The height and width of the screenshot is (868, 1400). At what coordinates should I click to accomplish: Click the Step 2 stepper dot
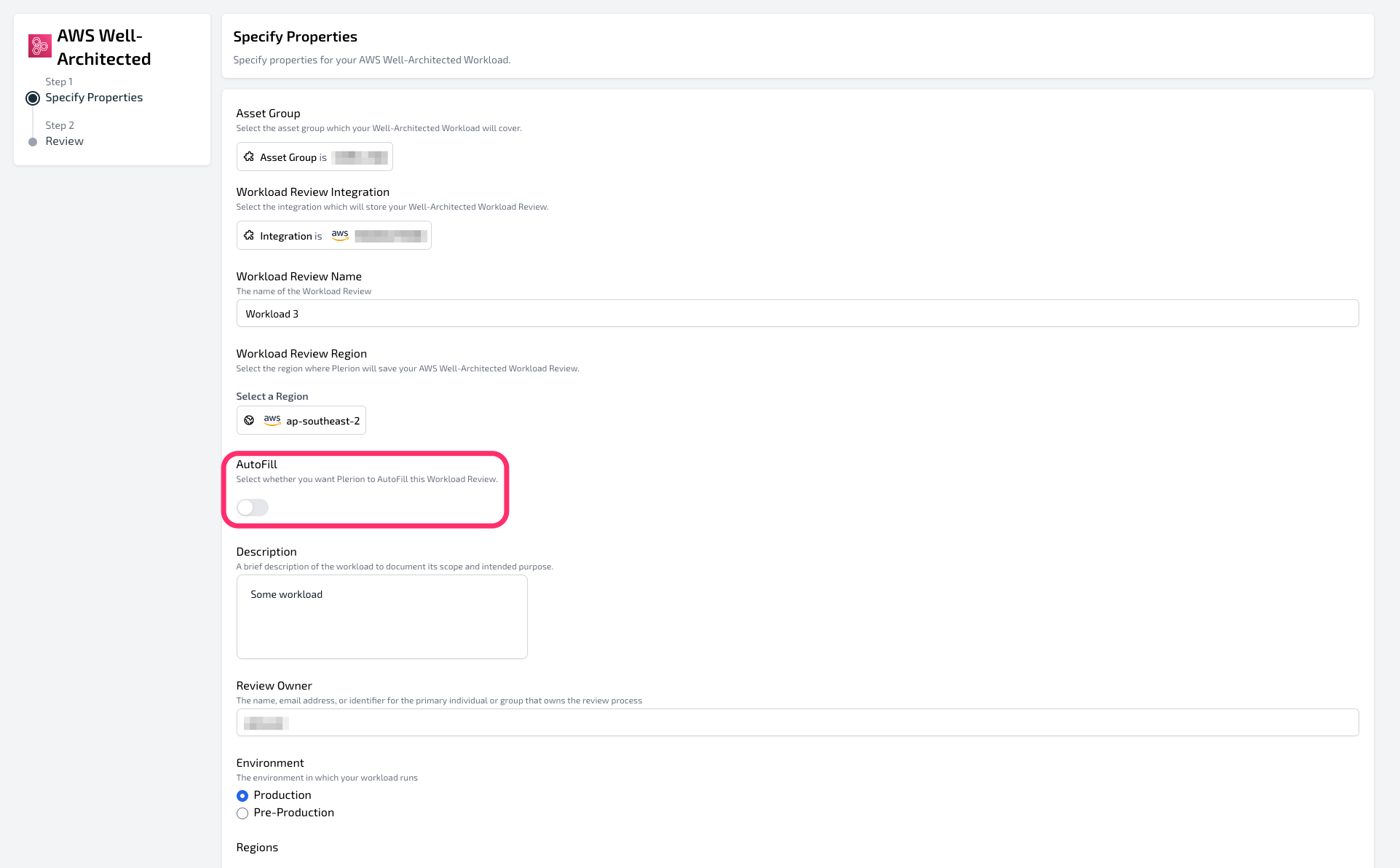coord(32,141)
